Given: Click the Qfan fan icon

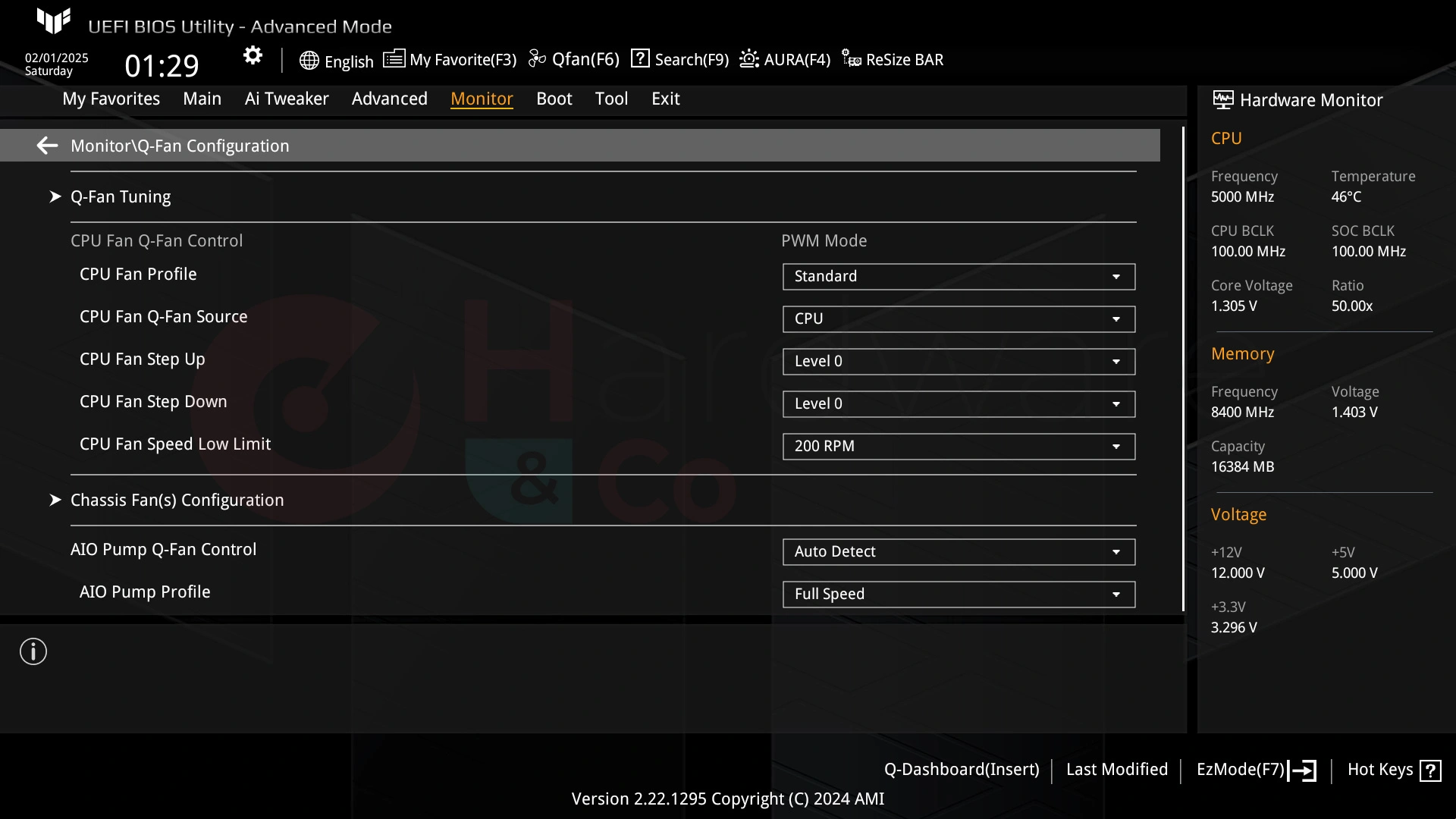Looking at the screenshot, I should point(537,58).
